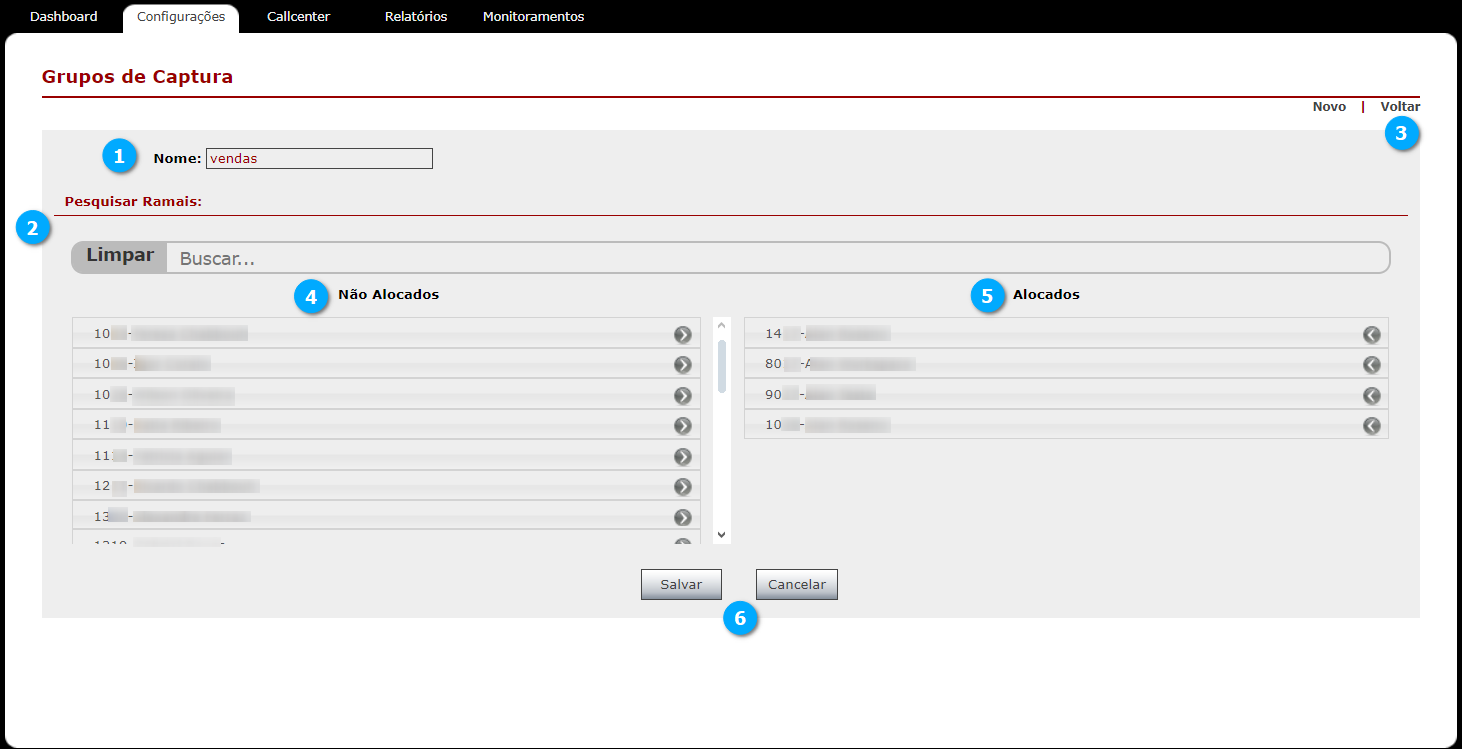Focus the Nome field containing vendas
The width and height of the screenshot is (1463, 750).
pyautogui.click(x=319, y=158)
